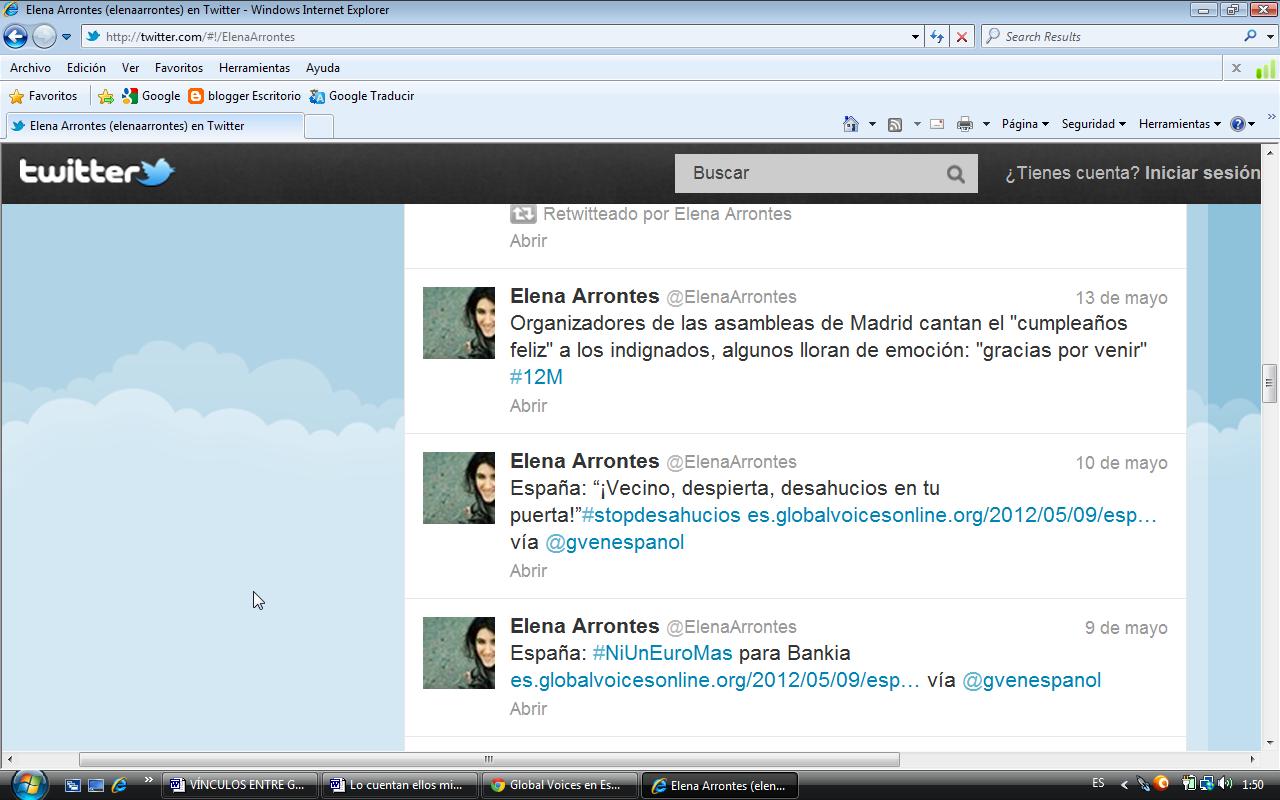
Task: Click the add to favorites bar icon
Action: pos(106,96)
